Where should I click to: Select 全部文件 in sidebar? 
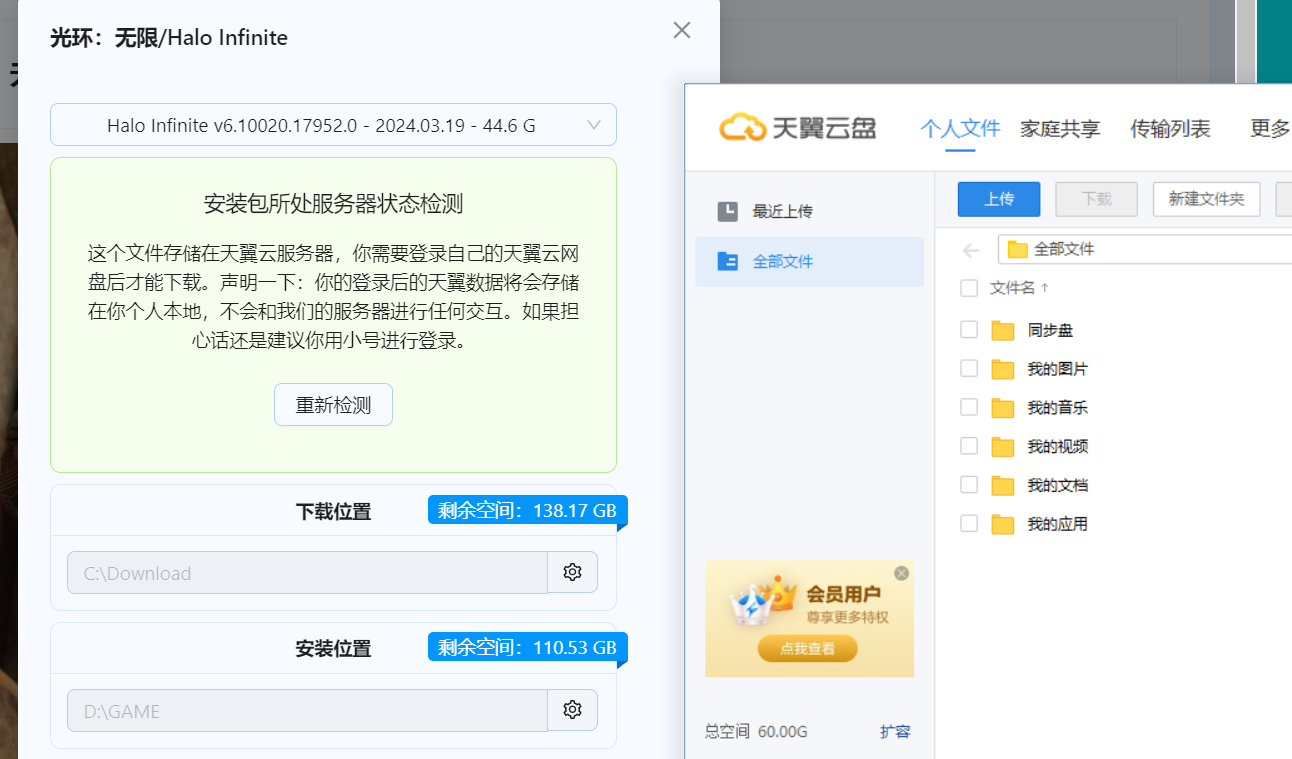pos(809,261)
